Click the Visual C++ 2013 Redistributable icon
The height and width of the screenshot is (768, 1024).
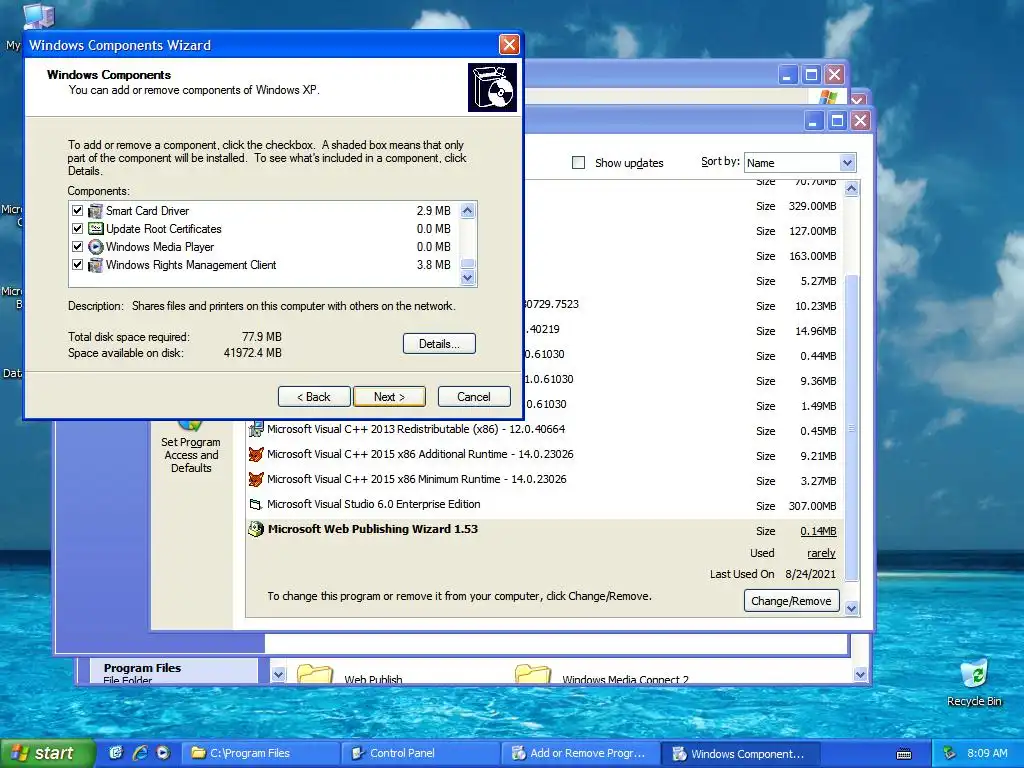(256, 429)
